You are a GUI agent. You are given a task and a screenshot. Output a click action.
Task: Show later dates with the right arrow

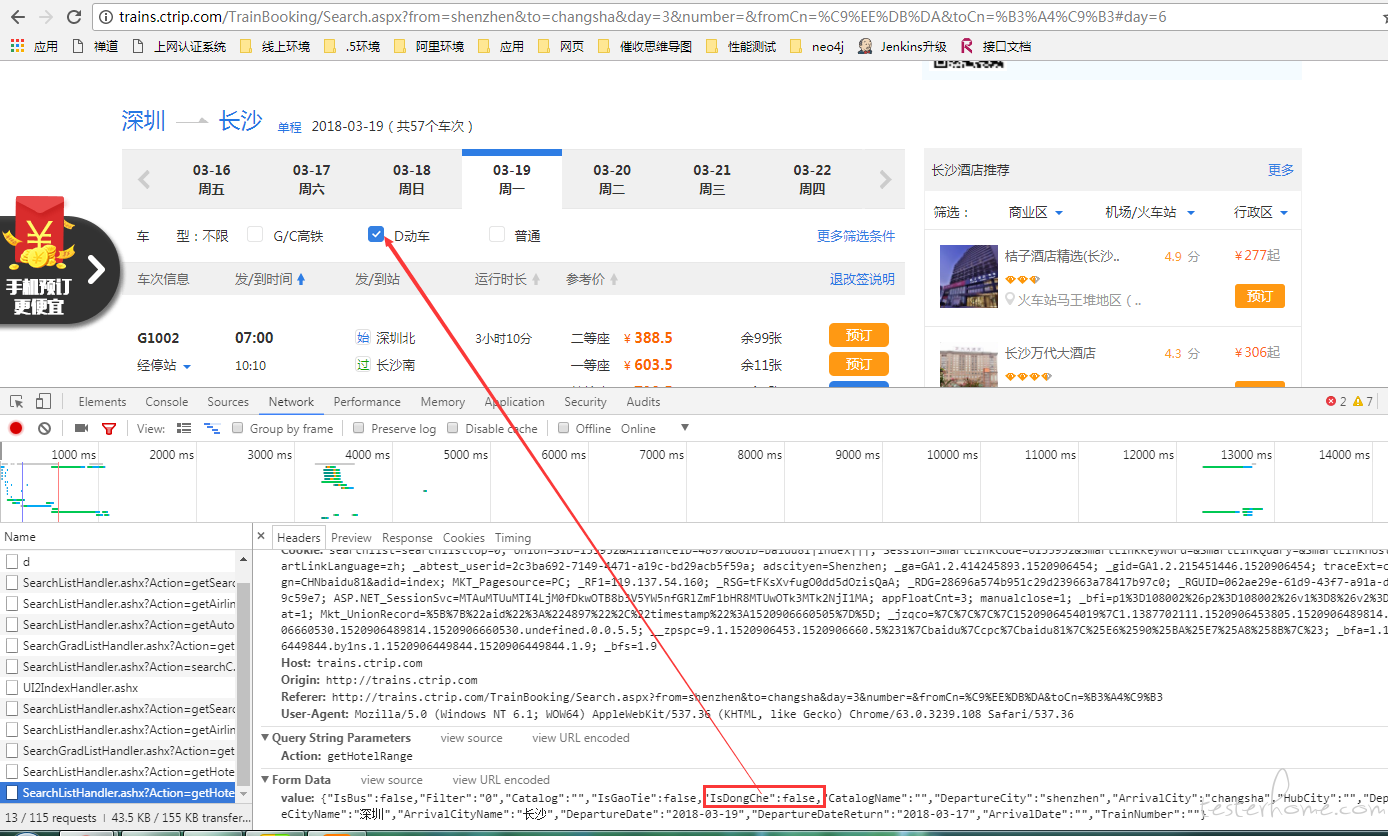885,180
